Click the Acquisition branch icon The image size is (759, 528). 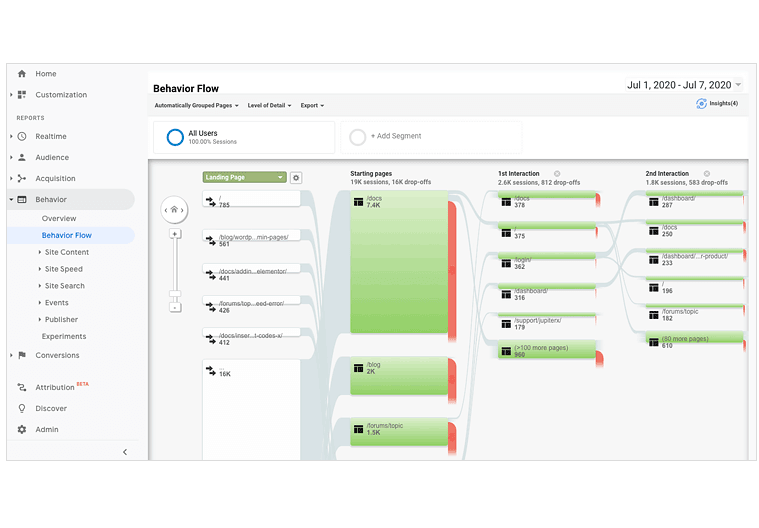(x=22, y=179)
